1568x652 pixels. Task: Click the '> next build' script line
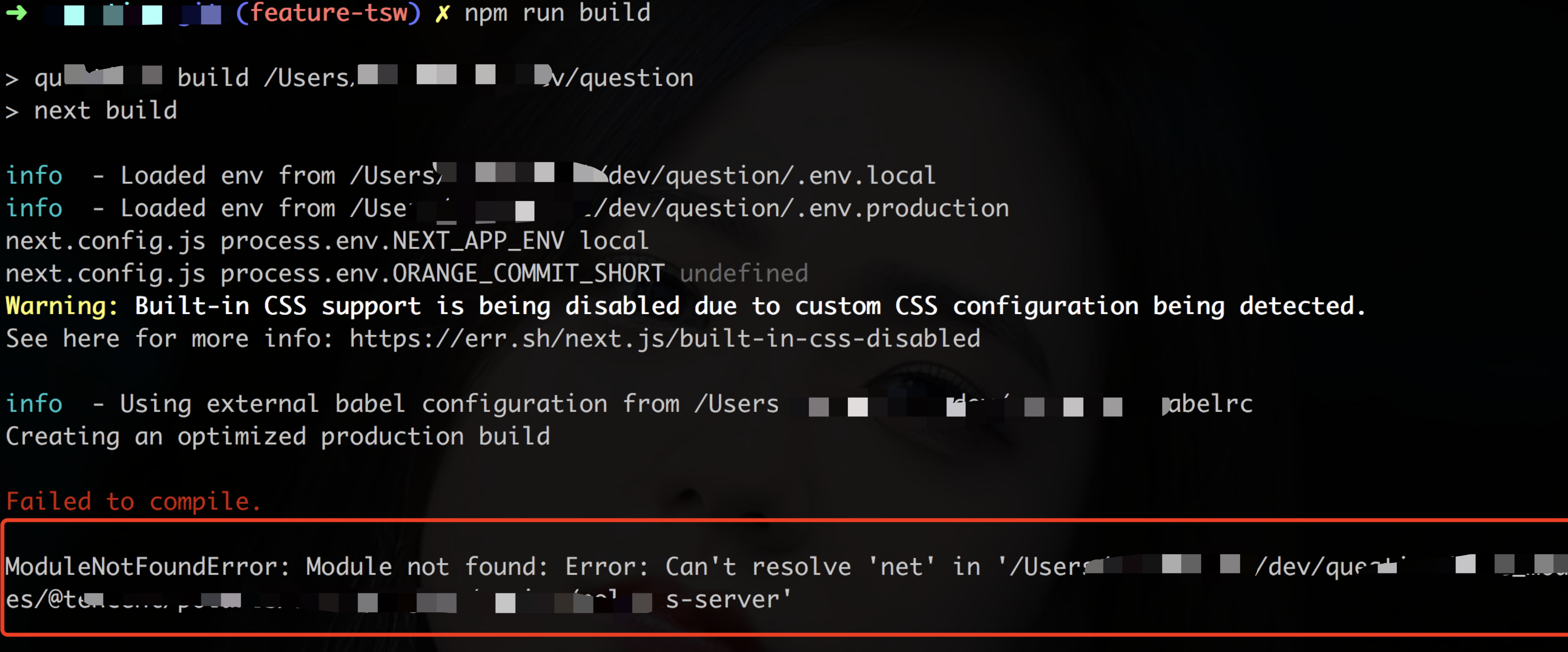coord(91,111)
